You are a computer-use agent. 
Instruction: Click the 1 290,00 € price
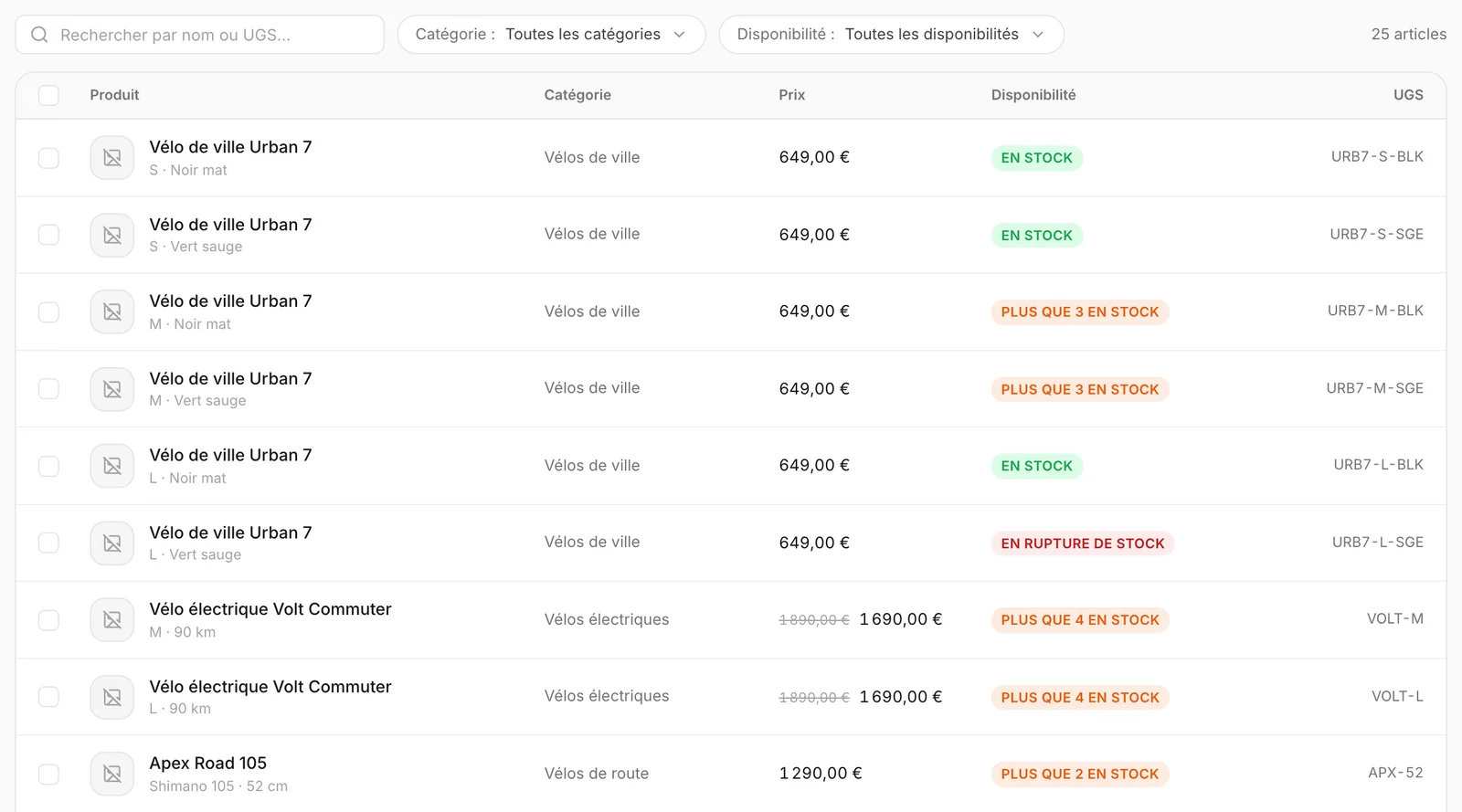[821, 774]
